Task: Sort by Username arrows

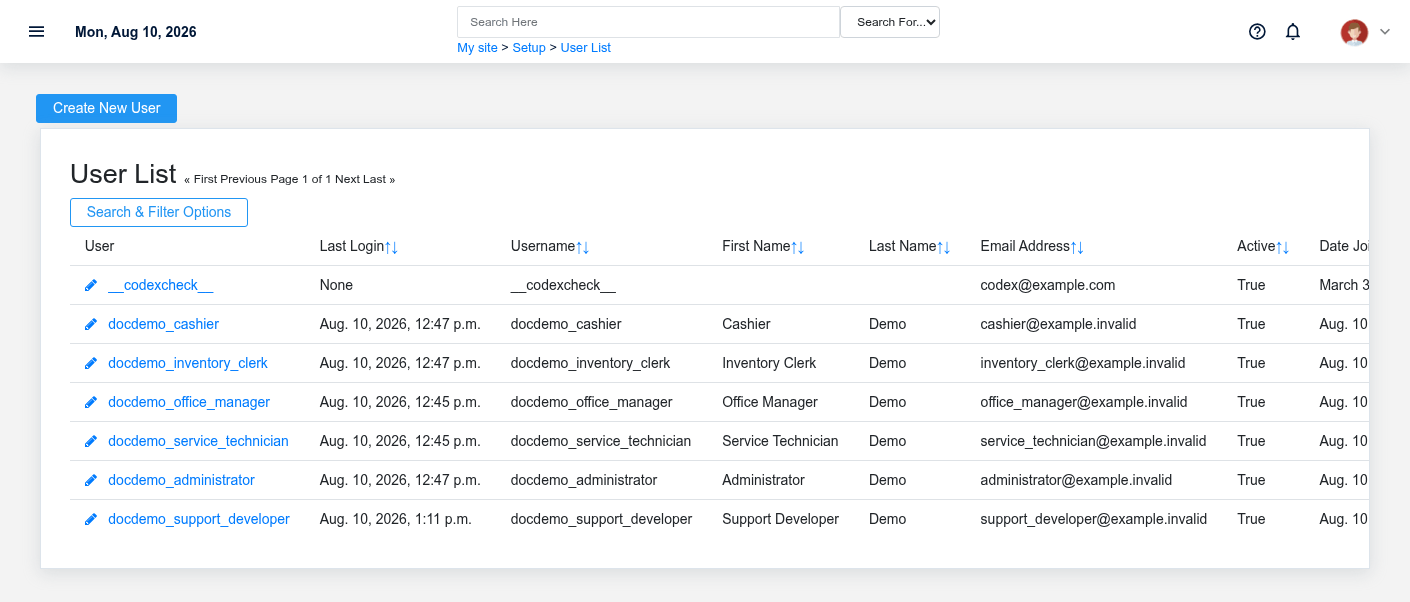Action: tap(583, 246)
